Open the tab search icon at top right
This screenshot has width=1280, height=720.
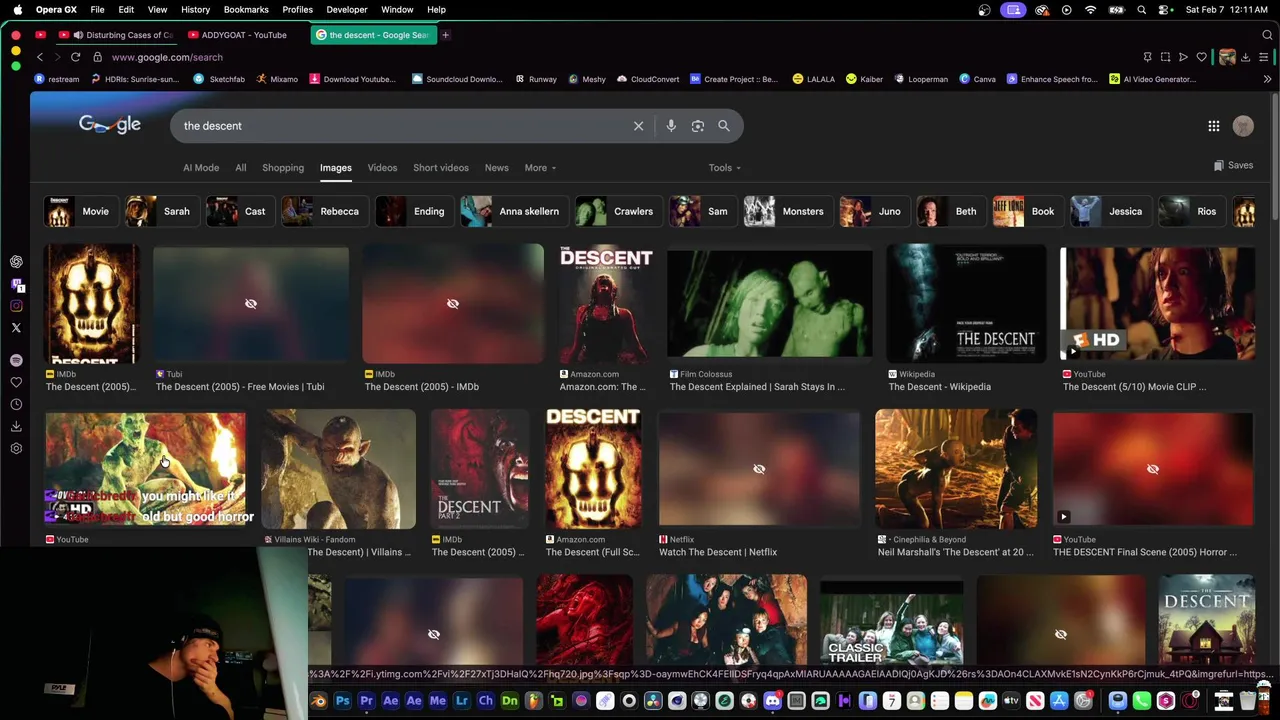(1266, 35)
